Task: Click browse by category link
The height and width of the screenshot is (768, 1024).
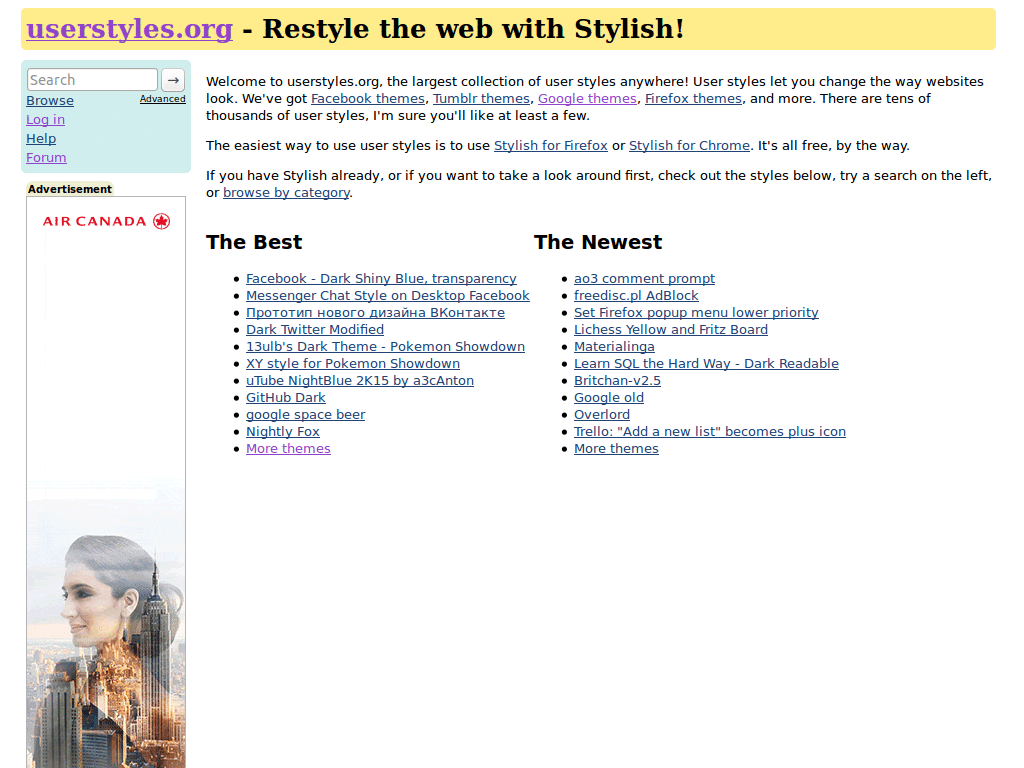Action: [287, 193]
